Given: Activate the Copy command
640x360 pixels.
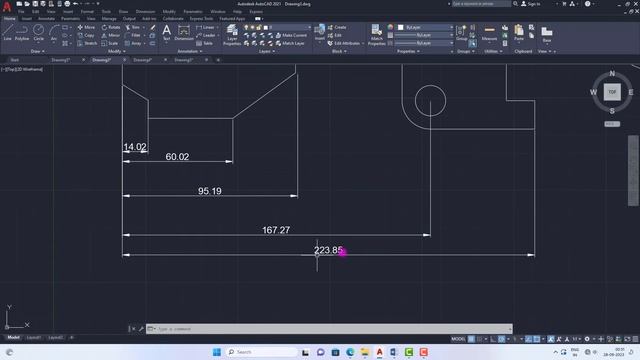Looking at the screenshot, I should pyautogui.click(x=86, y=36).
